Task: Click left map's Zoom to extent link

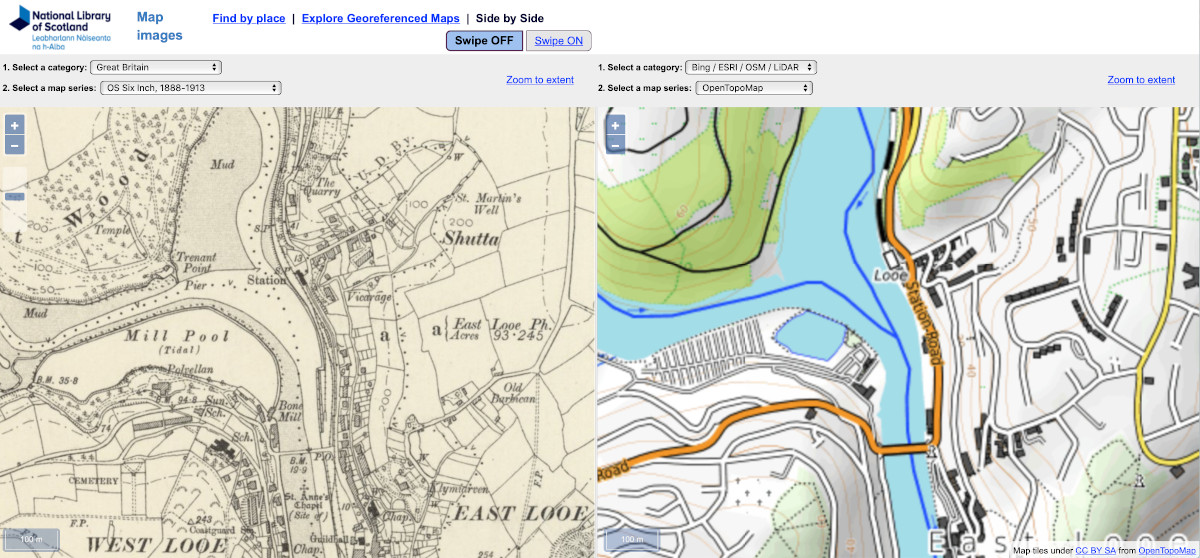Action: pos(539,80)
